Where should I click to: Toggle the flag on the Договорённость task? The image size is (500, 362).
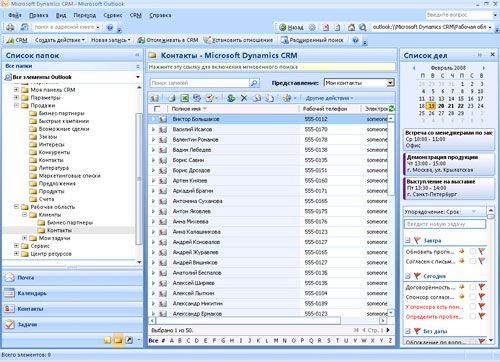(x=482, y=287)
